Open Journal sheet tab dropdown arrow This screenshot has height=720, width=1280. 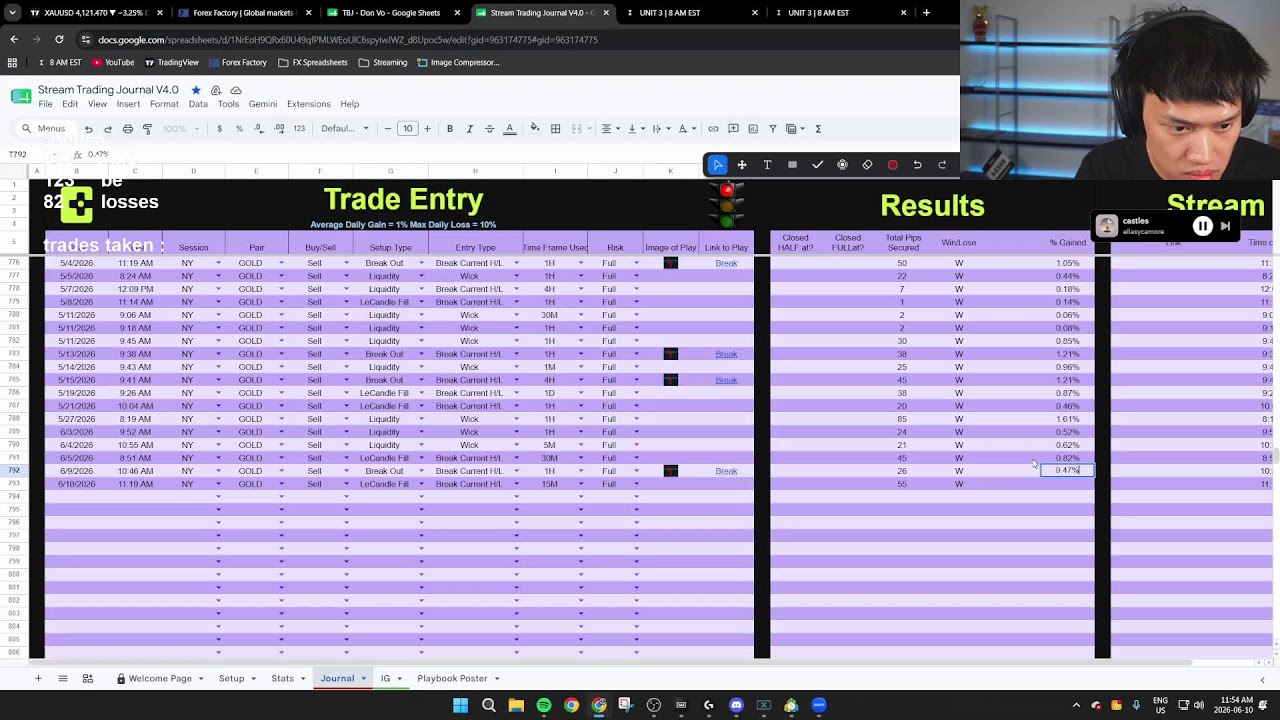click(x=363, y=679)
